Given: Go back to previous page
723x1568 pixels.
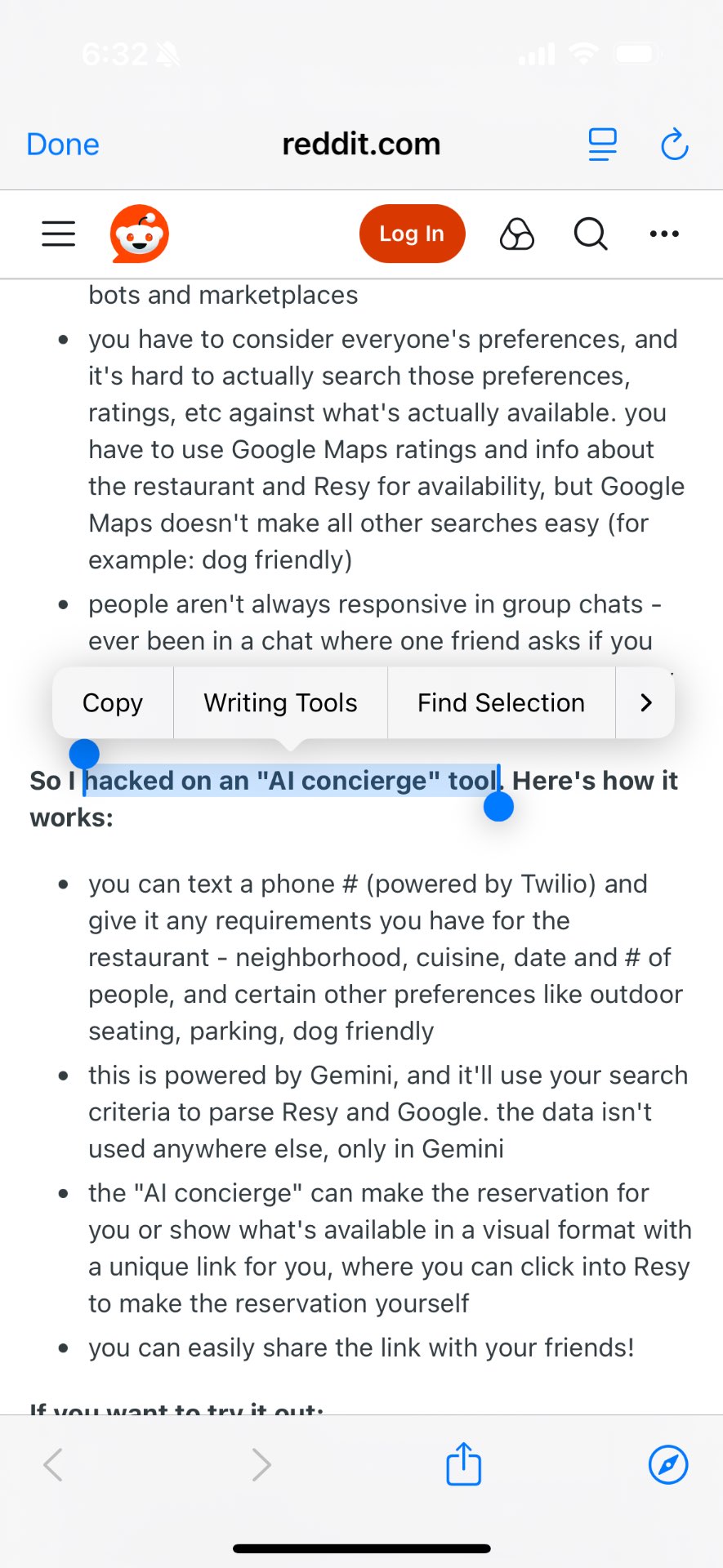Looking at the screenshot, I should 53,1464.
